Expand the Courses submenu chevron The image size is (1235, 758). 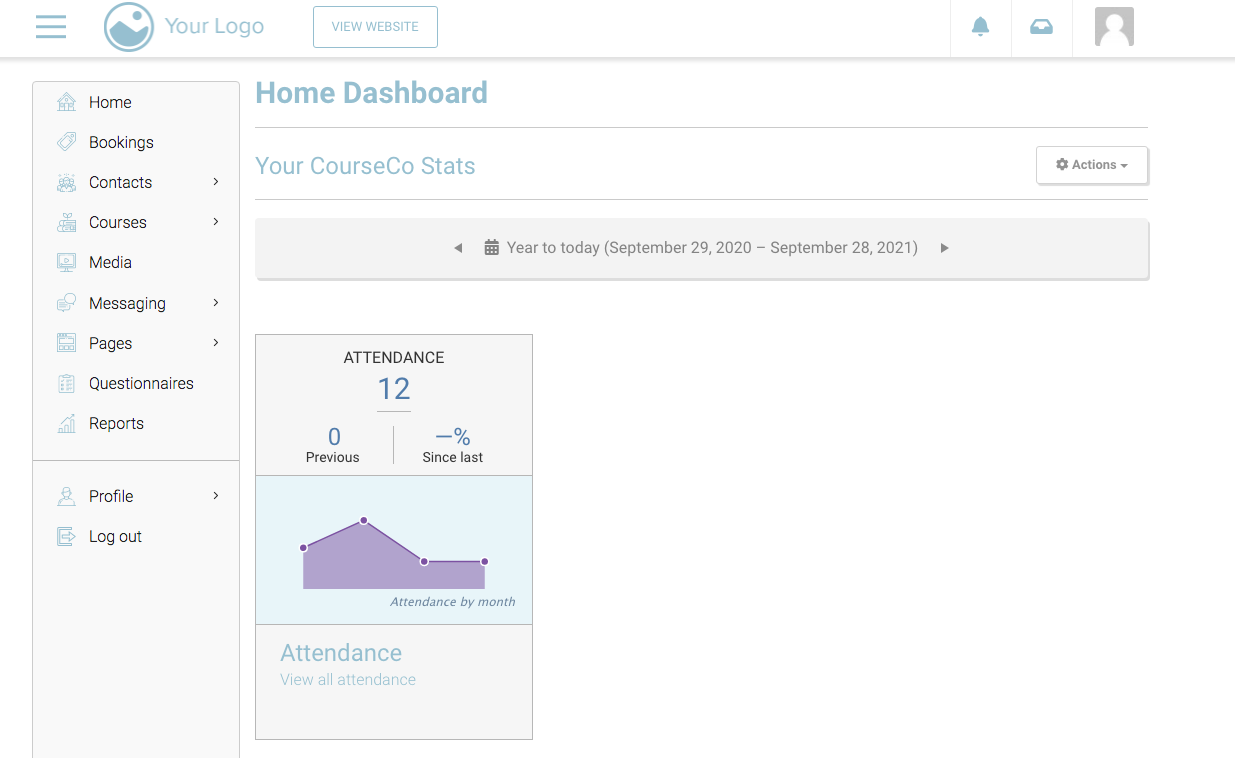coord(216,222)
